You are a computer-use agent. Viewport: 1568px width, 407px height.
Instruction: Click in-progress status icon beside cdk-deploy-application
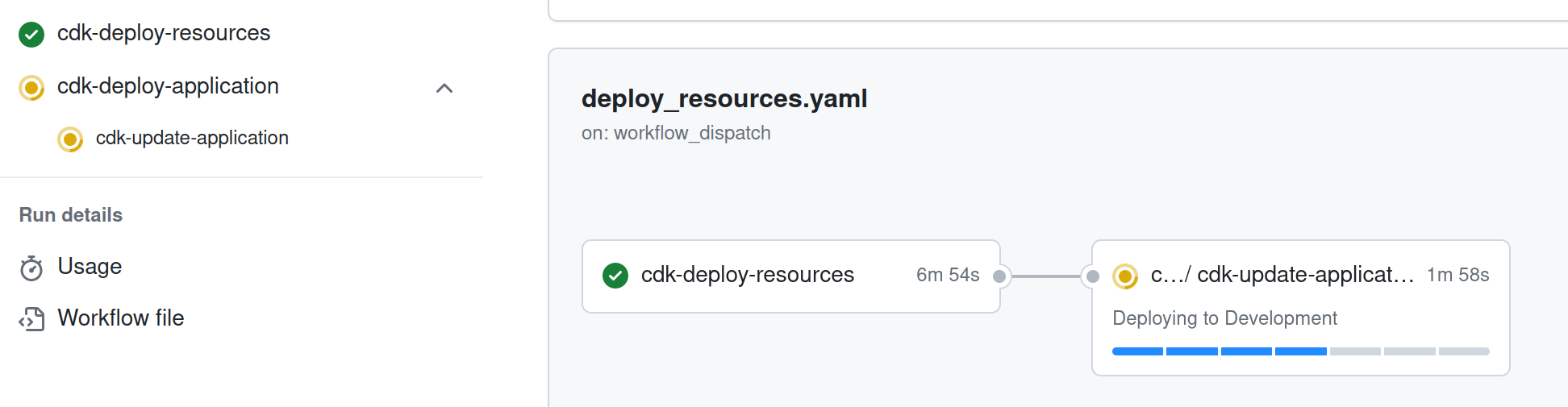(x=31, y=88)
